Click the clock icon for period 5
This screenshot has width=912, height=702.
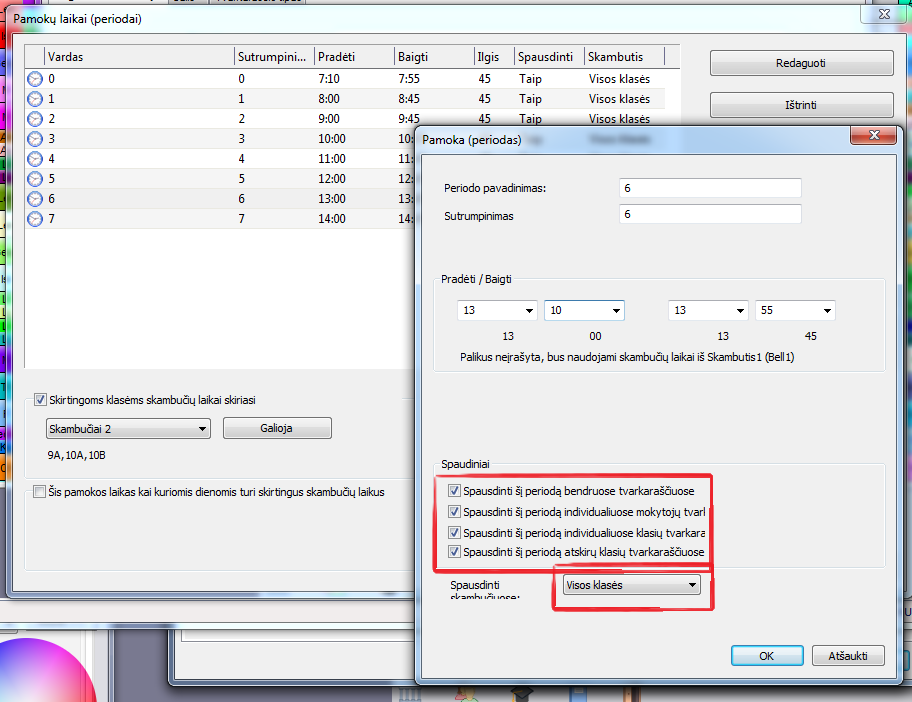(x=35, y=179)
